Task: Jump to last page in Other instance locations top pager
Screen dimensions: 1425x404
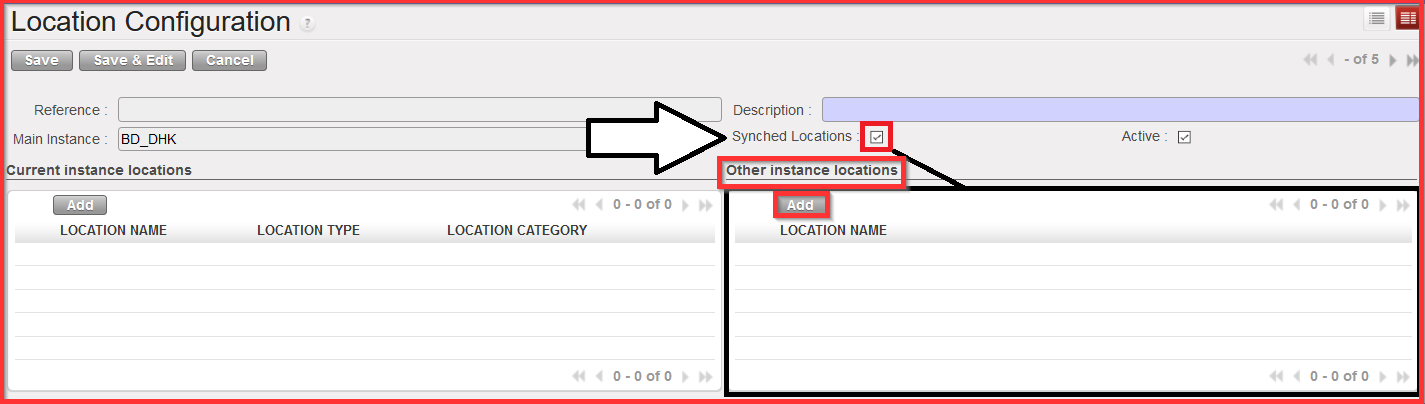Action: pyautogui.click(x=1402, y=205)
